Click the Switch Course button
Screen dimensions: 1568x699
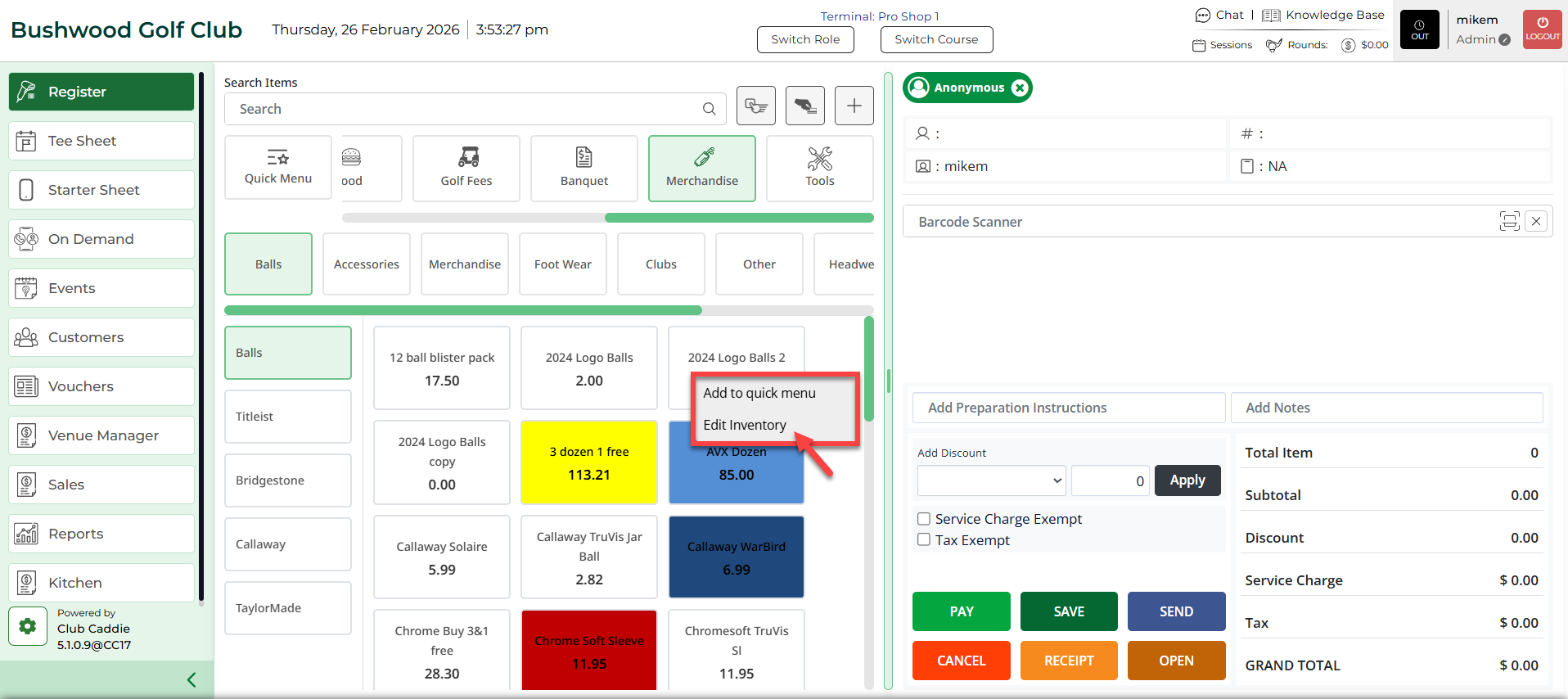click(936, 39)
